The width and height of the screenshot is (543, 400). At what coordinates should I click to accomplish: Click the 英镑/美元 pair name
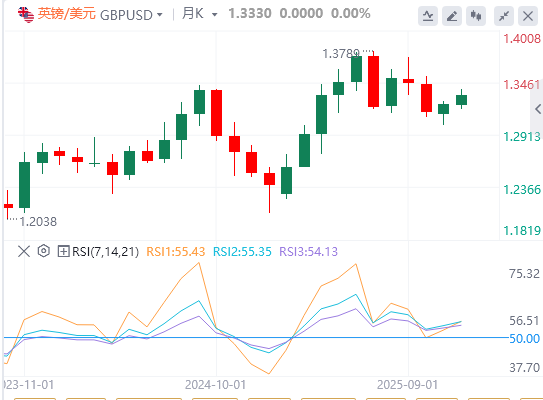tap(66, 14)
